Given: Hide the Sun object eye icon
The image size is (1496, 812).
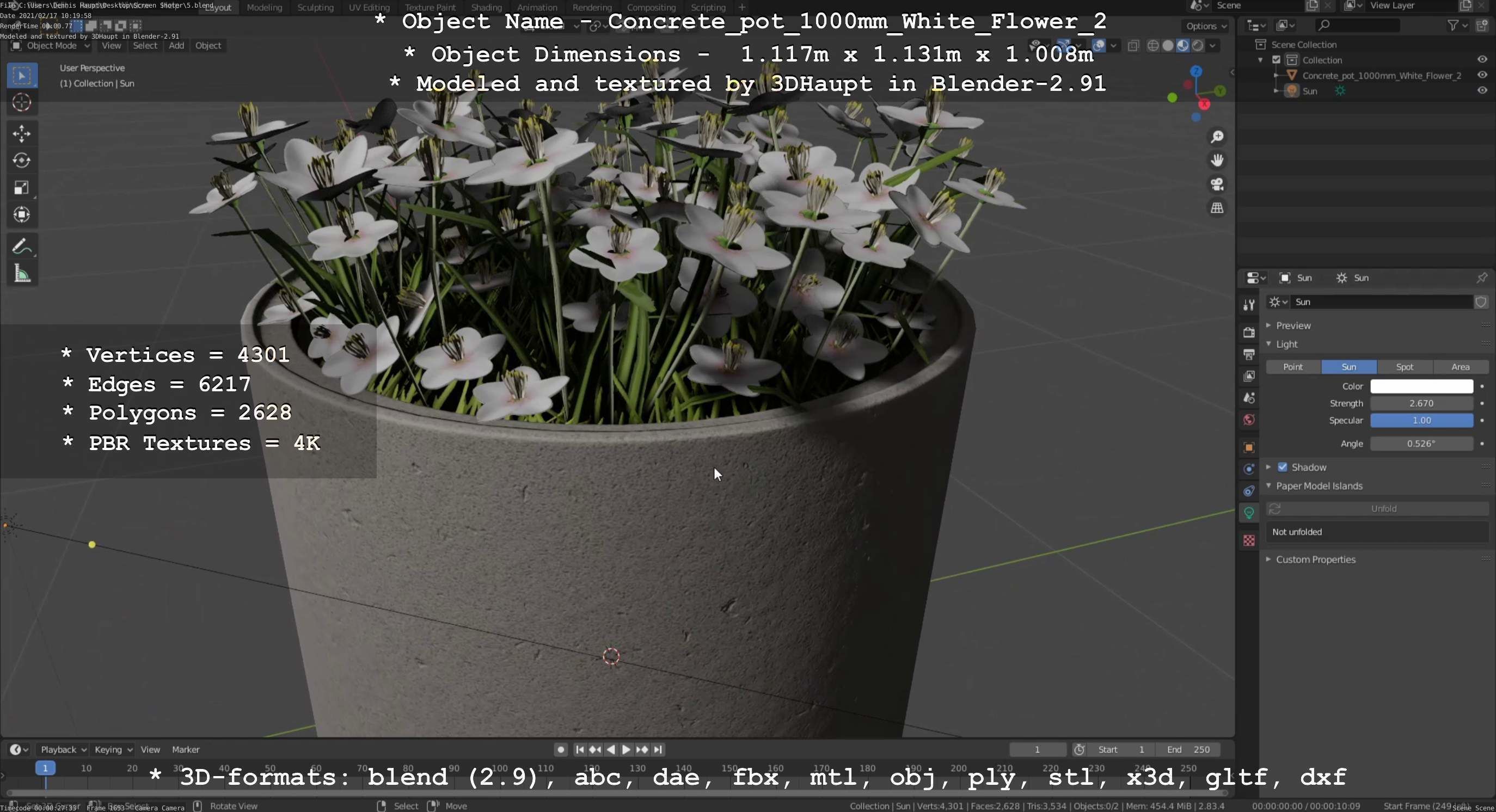Looking at the screenshot, I should click(x=1482, y=90).
